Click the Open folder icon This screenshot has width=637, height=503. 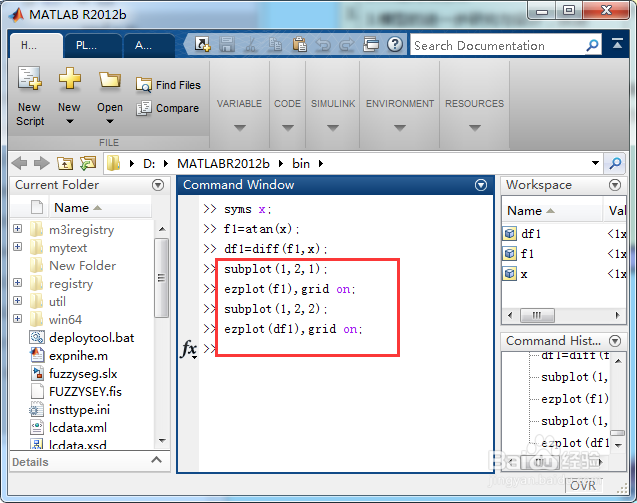tap(110, 80)
